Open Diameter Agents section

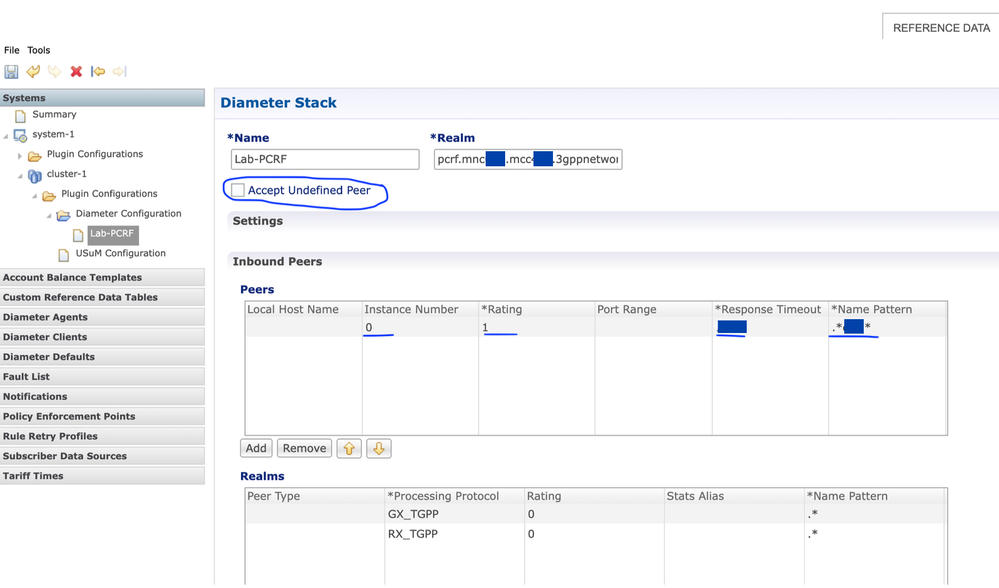click(103, 317)
